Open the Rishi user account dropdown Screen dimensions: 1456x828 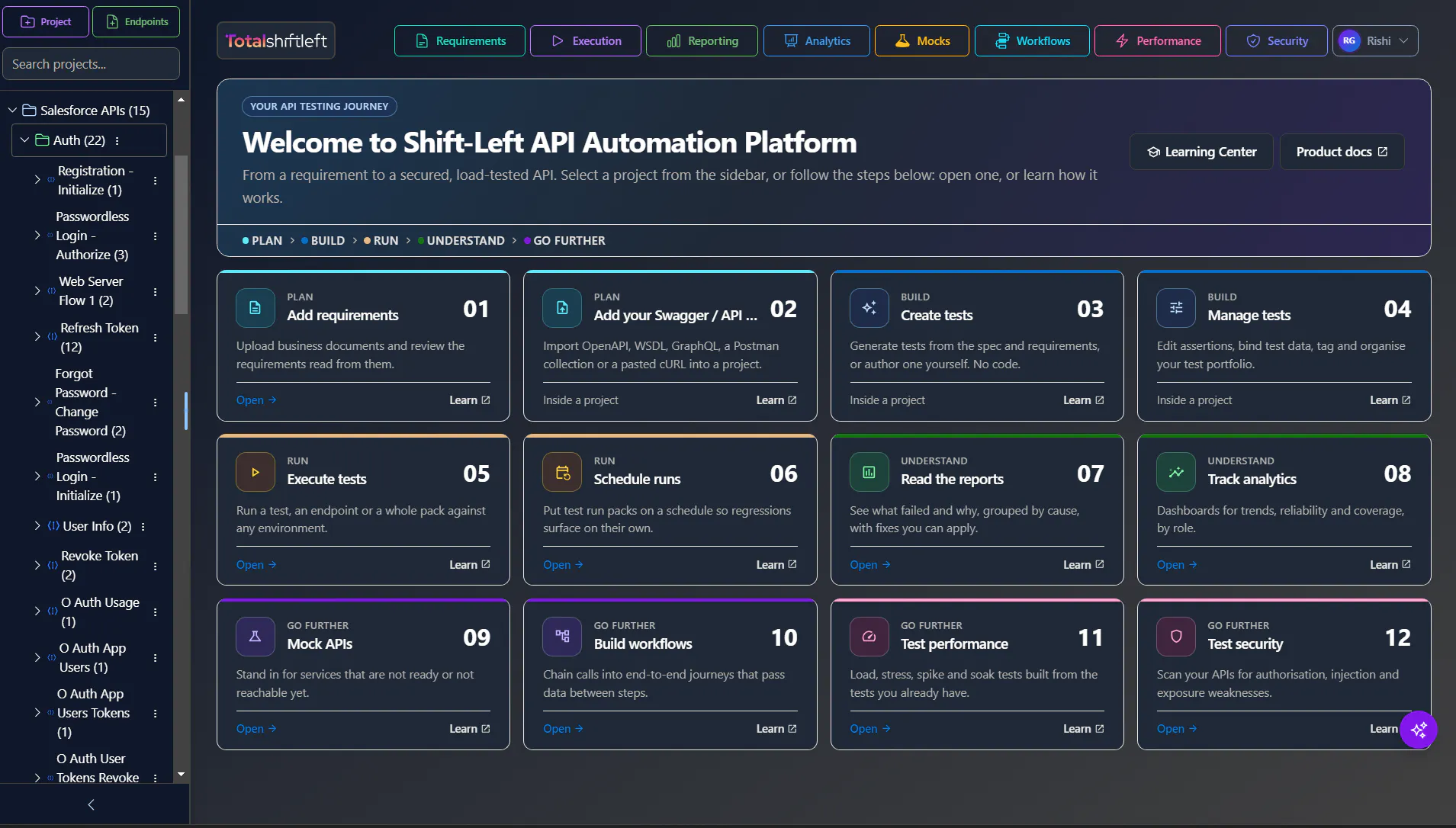click(x=1375, y=41)
